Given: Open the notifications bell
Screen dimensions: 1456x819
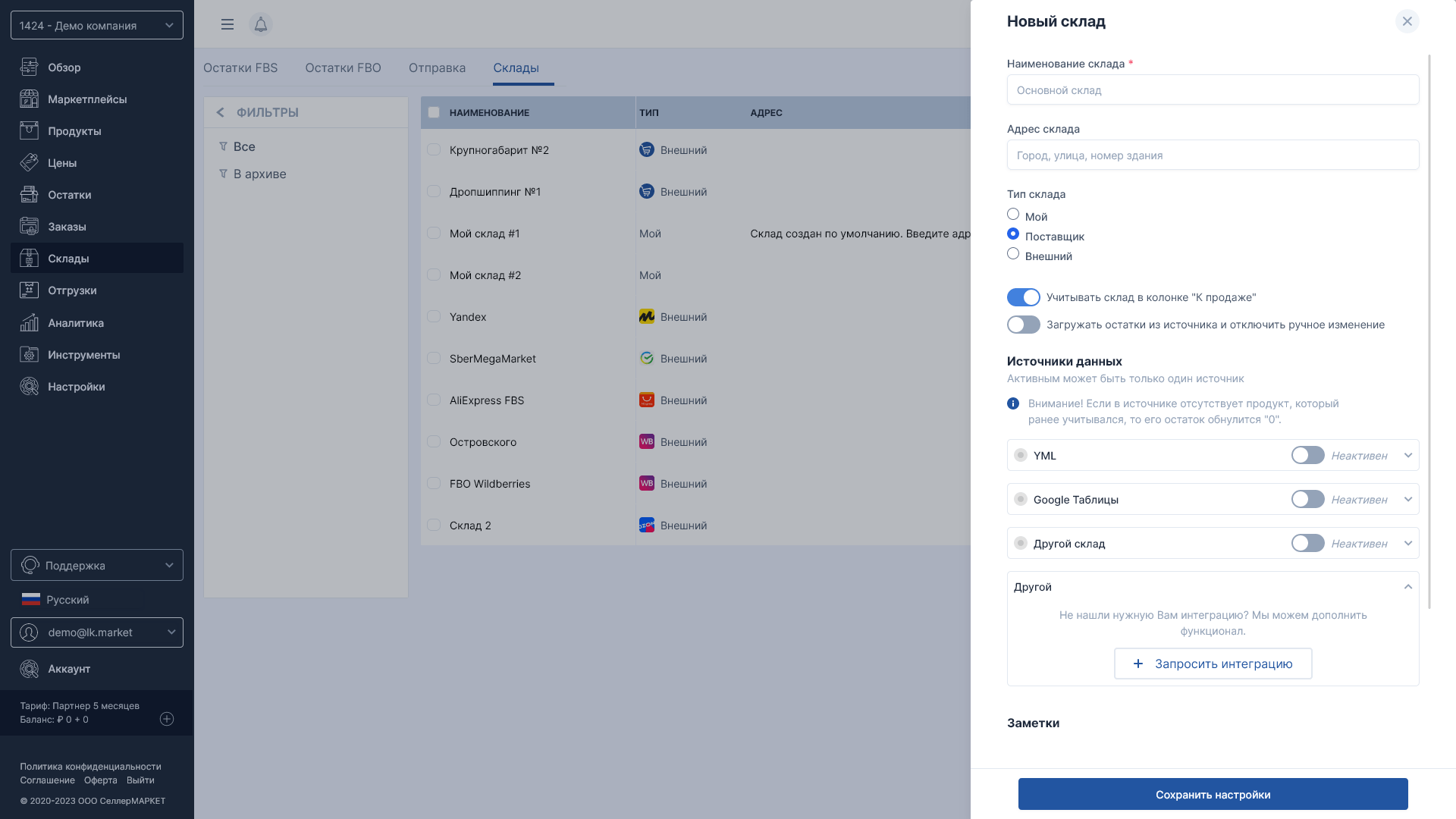Looking at the screenshot, I should click(x=261, y=24).
